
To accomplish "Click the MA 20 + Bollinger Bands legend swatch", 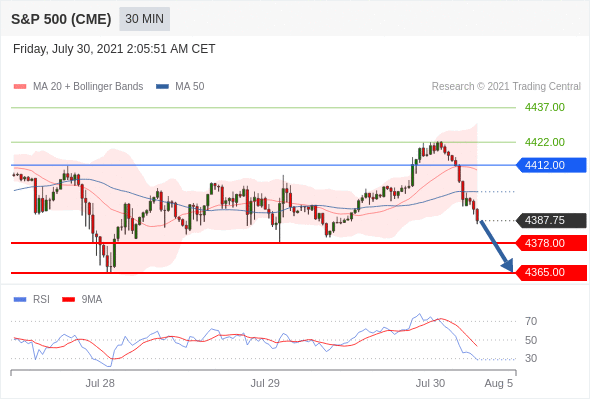I will point(20,87).
